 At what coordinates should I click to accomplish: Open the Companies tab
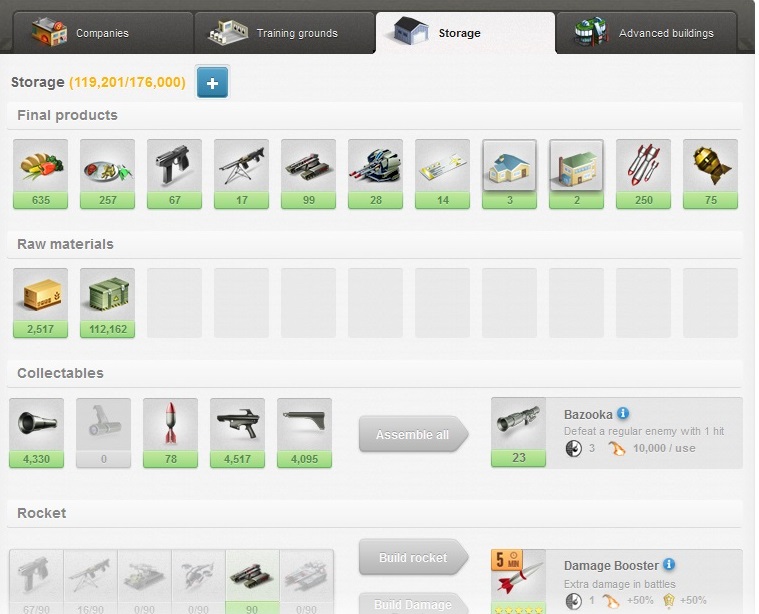103,33
